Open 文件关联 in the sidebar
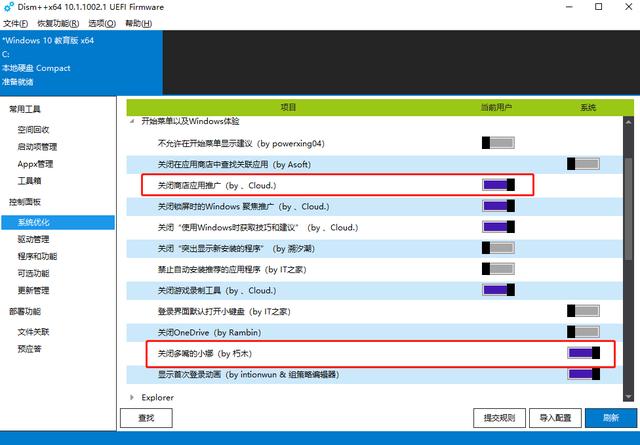 pos(33,332)
